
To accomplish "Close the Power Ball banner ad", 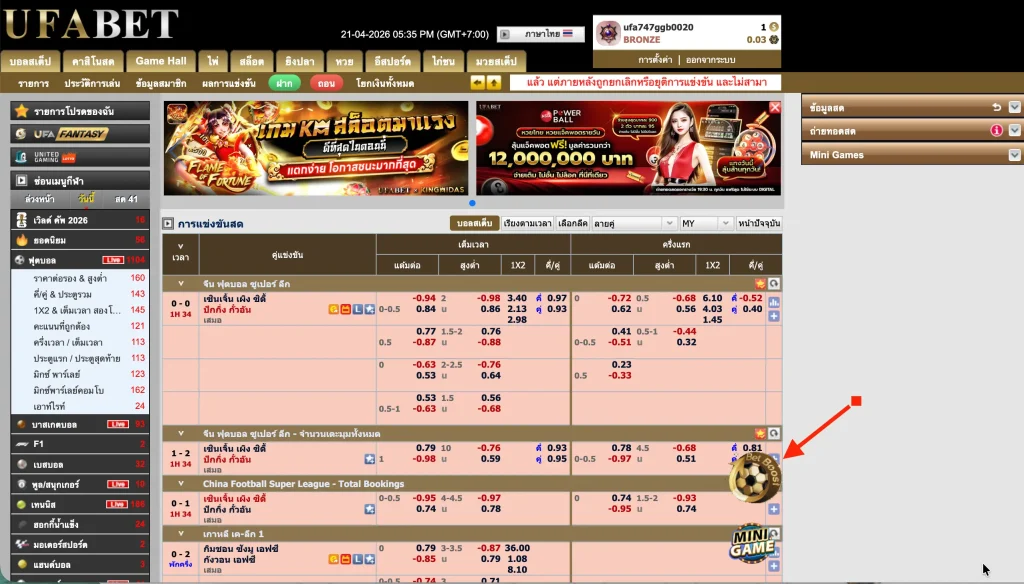I will pyautogui.click(x=775, y=108).
